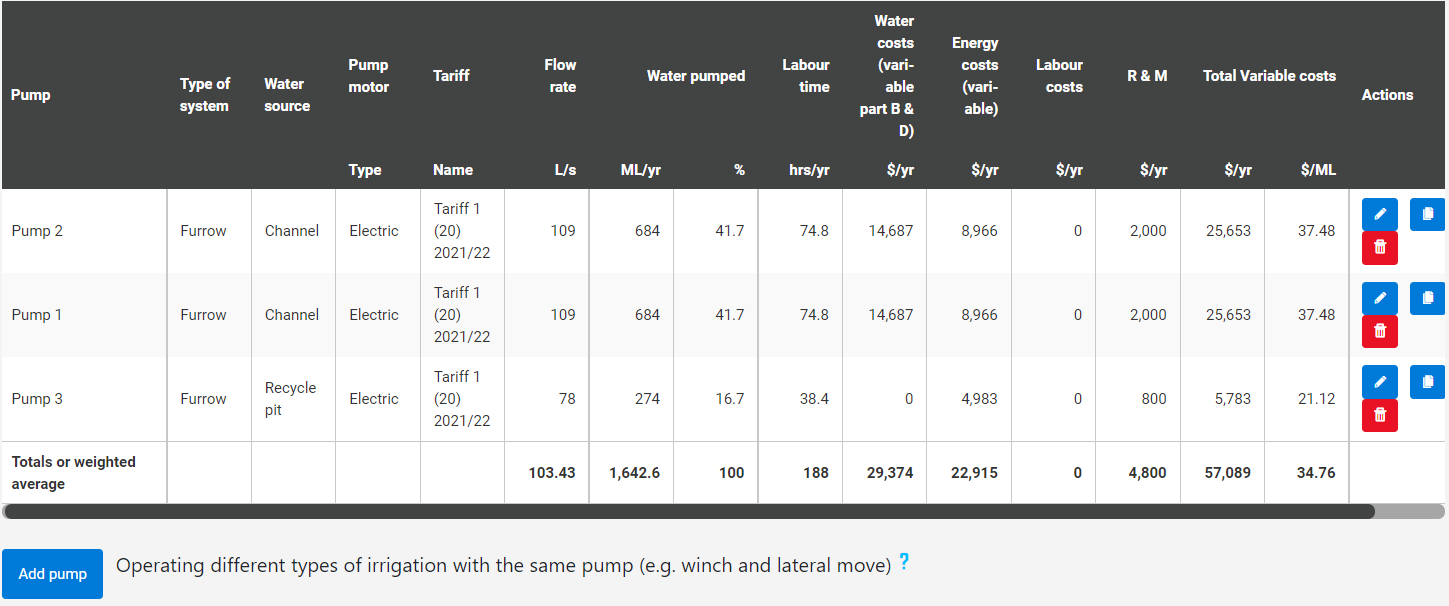Delete Pump 2 with the trash icon
The height and width of the screenshot is (606, 1449).
pos(1379,248)
